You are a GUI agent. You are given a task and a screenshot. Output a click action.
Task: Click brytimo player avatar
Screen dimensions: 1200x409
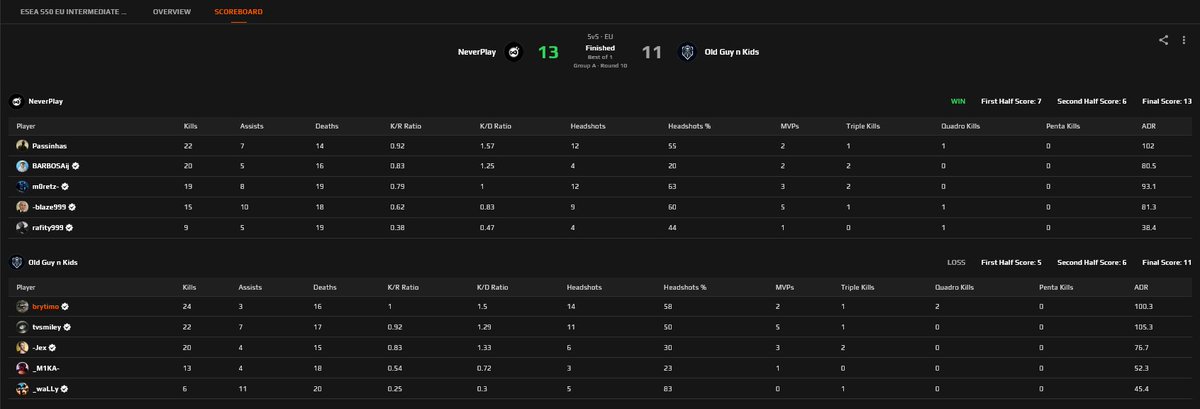point(22,306)
